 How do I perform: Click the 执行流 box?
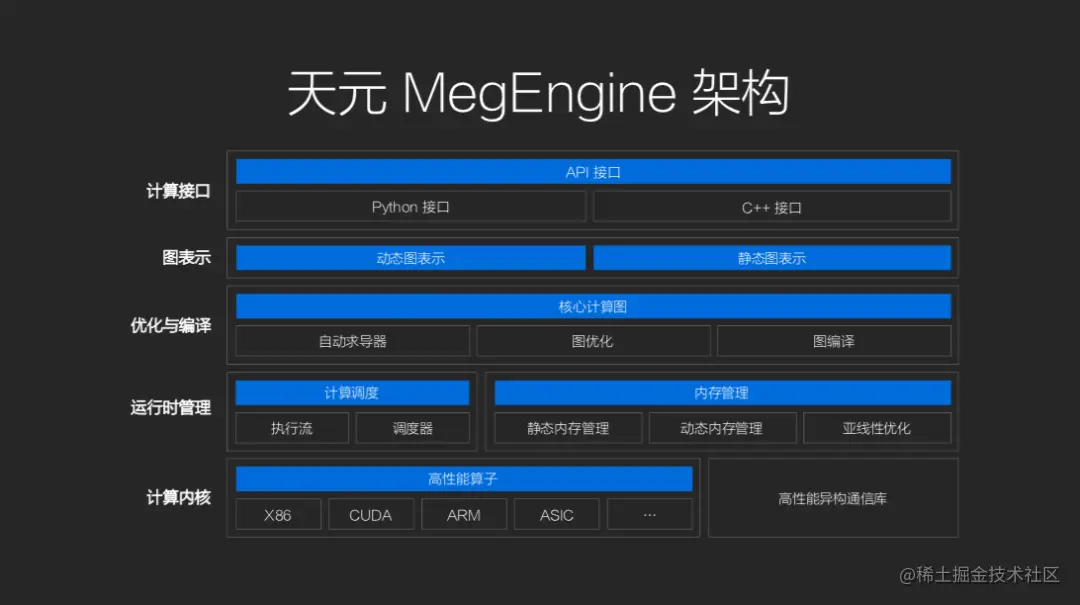click(x=292, y=428)
